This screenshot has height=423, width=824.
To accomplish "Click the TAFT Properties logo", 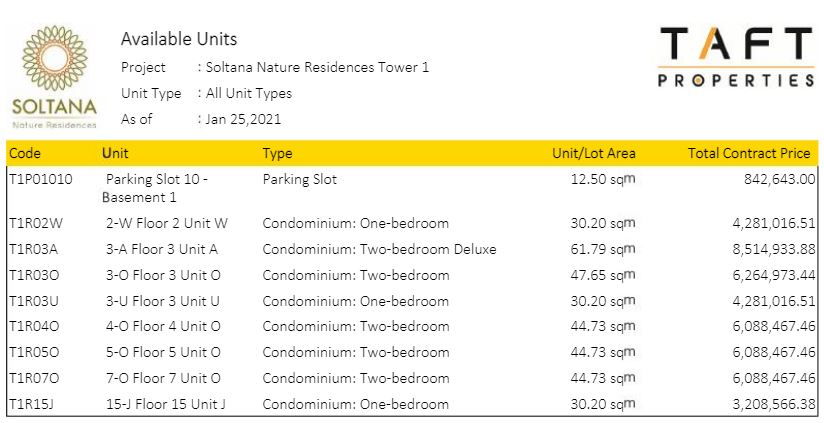I will [x=736, y=57].
